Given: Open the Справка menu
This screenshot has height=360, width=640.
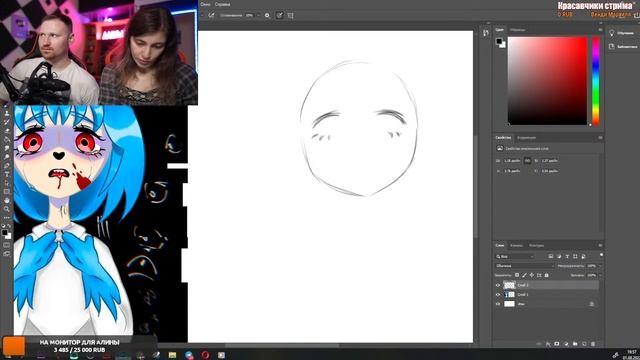Looking at the screenshot, I should pyautogui.click(x=222, y=4).
